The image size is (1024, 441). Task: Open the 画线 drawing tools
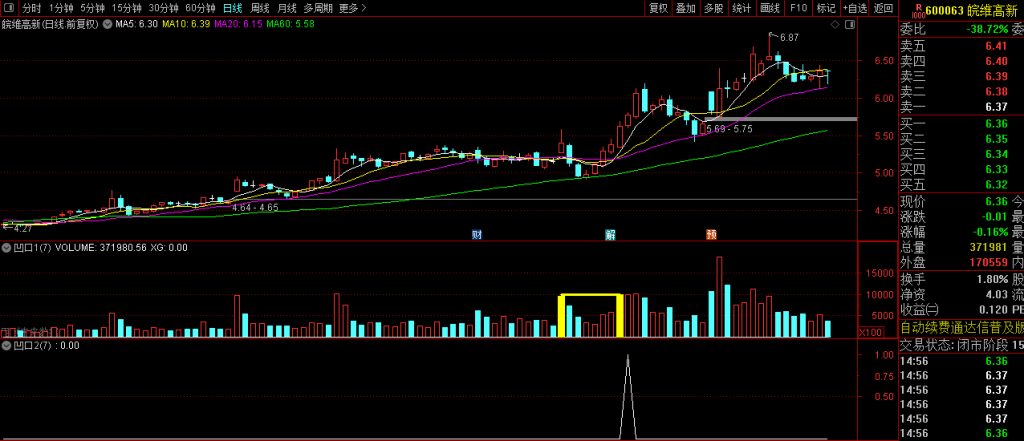coord(769,8)
